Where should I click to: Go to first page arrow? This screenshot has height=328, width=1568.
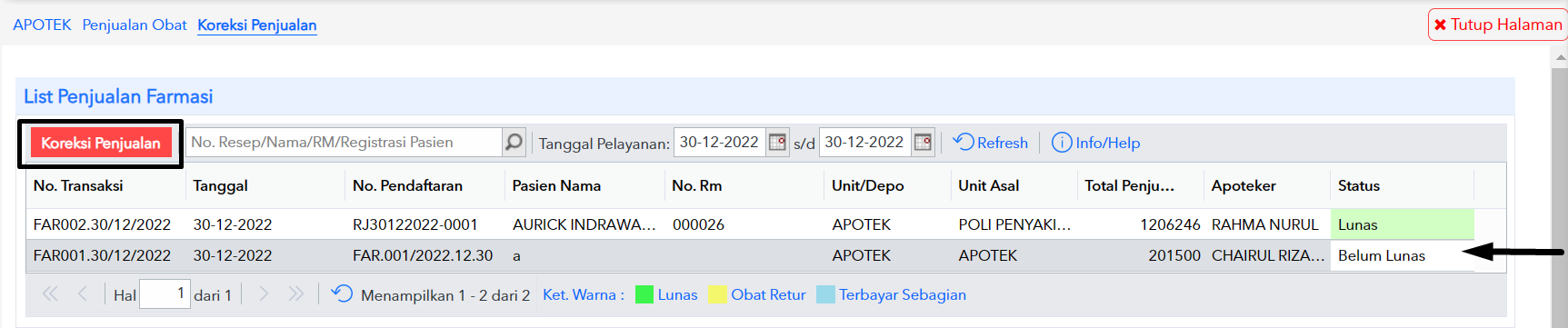point(50,293)
